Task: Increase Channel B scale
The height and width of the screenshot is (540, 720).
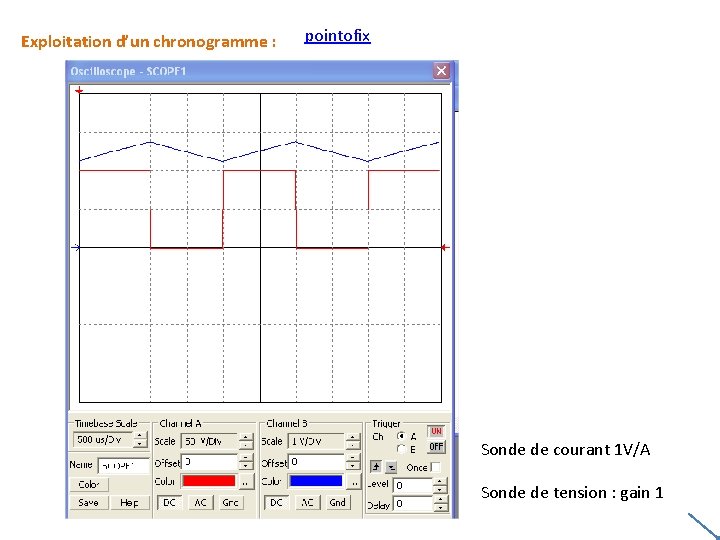Action: tap(353, 437)
